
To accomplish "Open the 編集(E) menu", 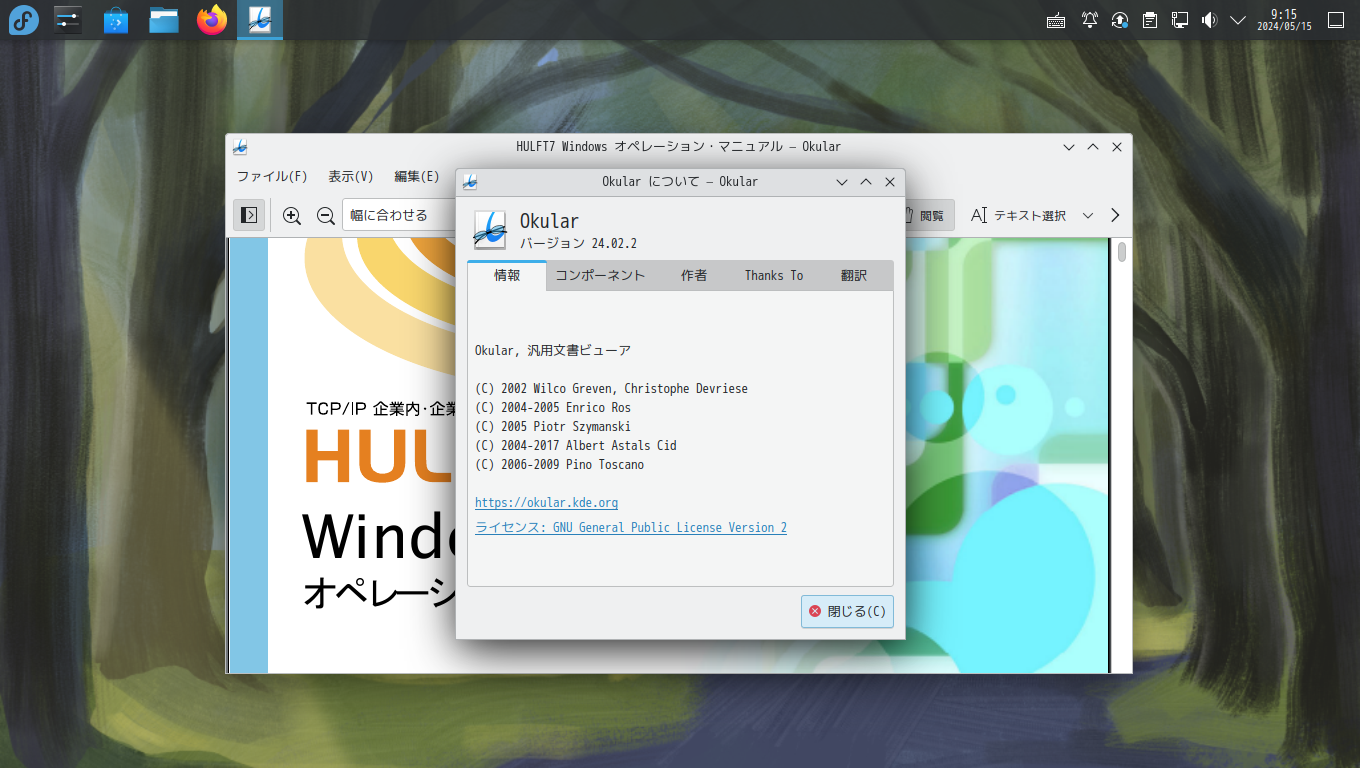I will coord(417,176).
